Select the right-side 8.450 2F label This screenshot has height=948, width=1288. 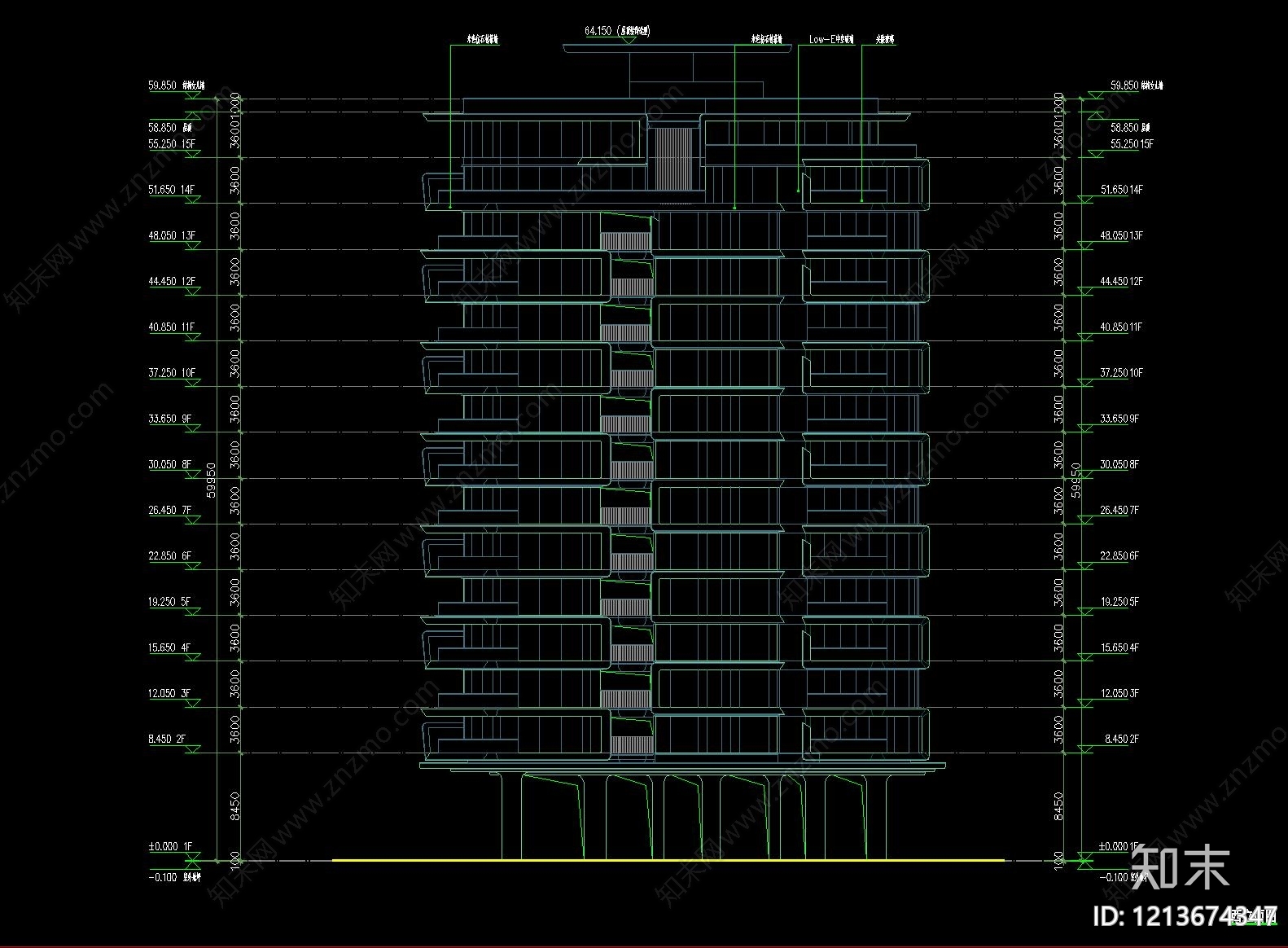(1122, 740)
